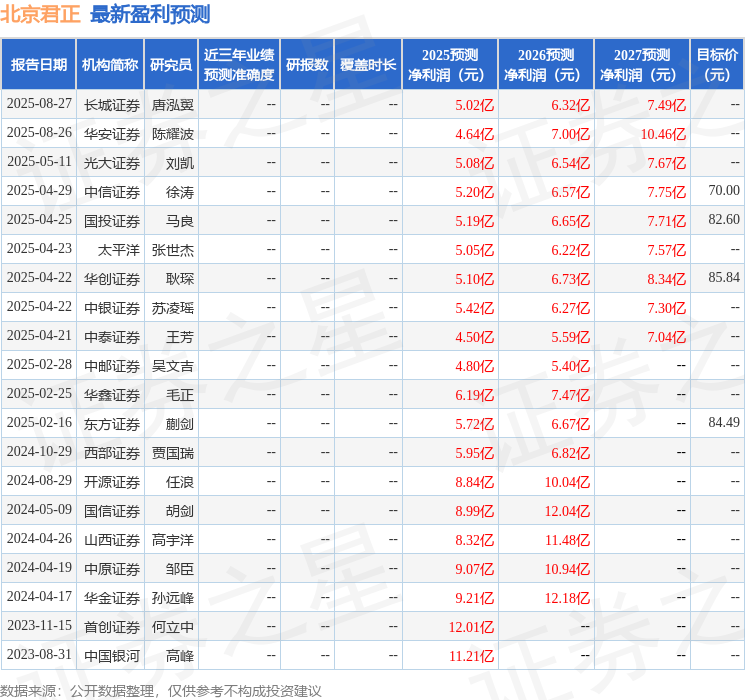Screen dimensions: 745x700
Task: Select analyst 吴文吉
Action: 173,366
